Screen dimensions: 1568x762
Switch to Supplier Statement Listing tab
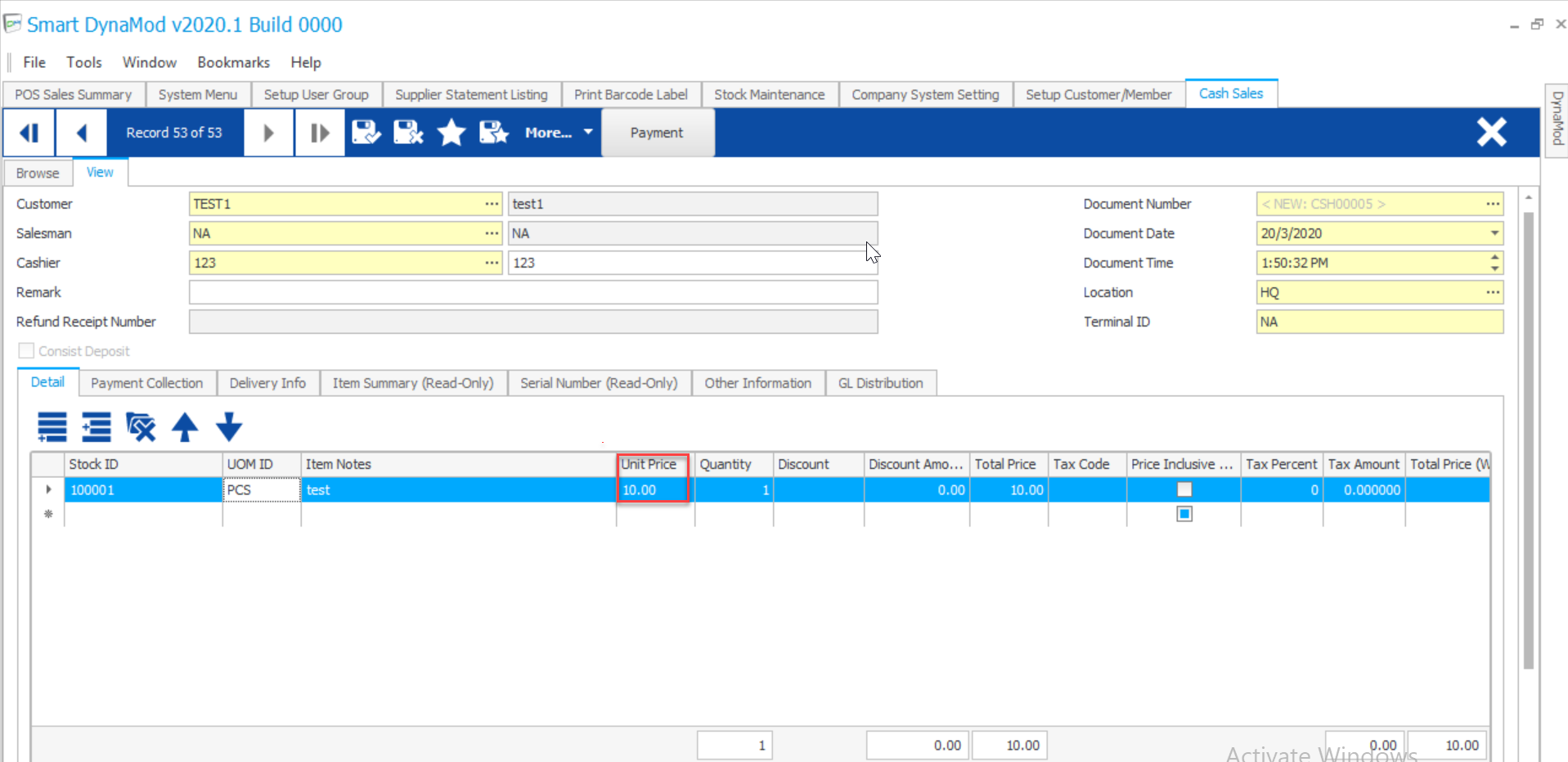(x=471, y=95)
